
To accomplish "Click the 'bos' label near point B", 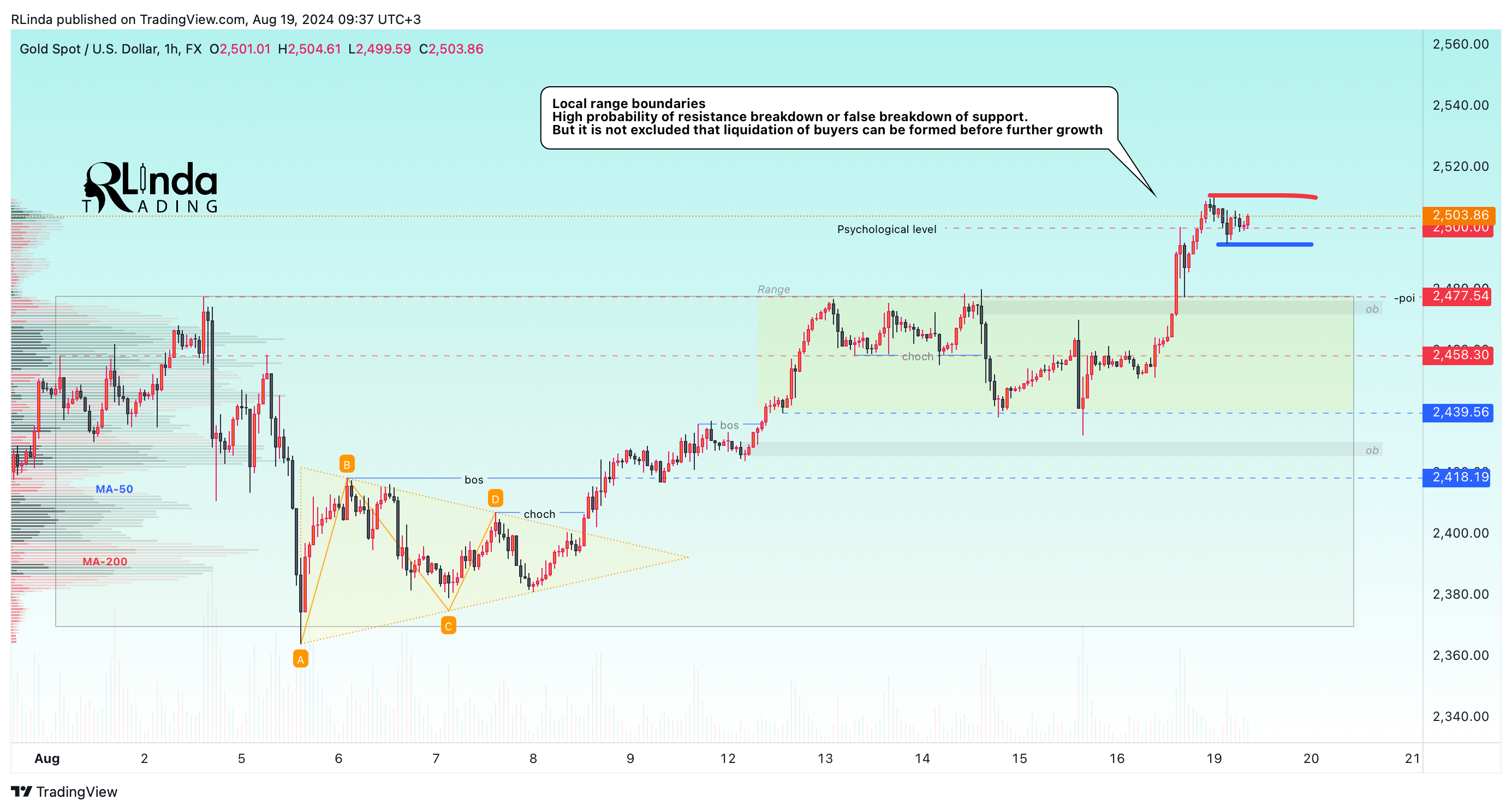I will pos(474,479).
